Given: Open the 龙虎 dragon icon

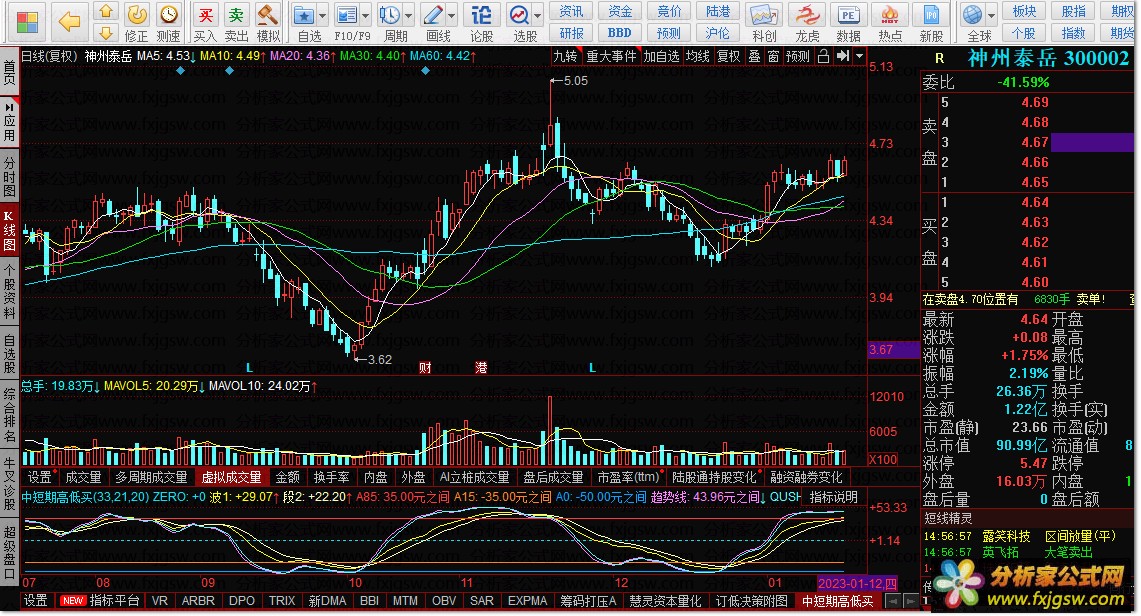Looking at the screenshot, I should (806, 15).
